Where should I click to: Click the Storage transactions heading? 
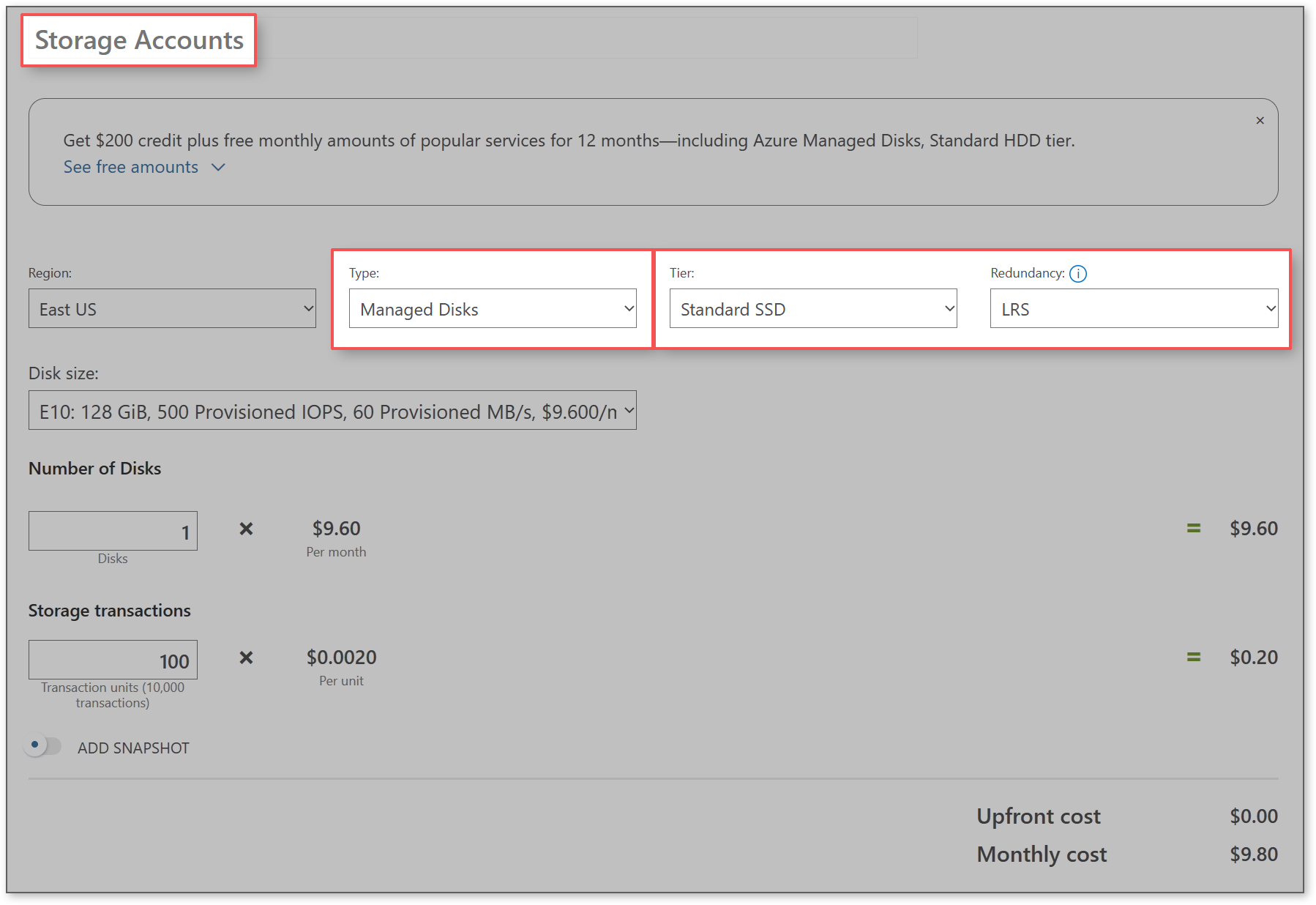point(110,610)
